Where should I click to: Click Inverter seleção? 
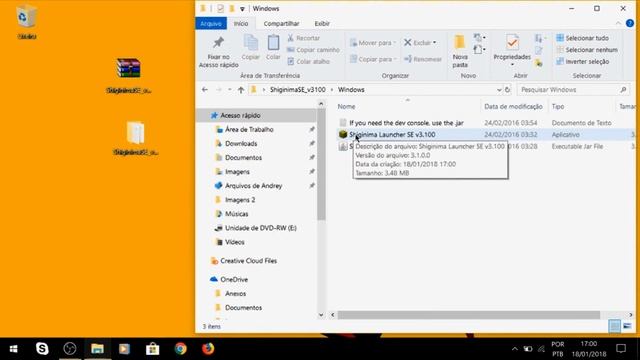tap(582, 62)
